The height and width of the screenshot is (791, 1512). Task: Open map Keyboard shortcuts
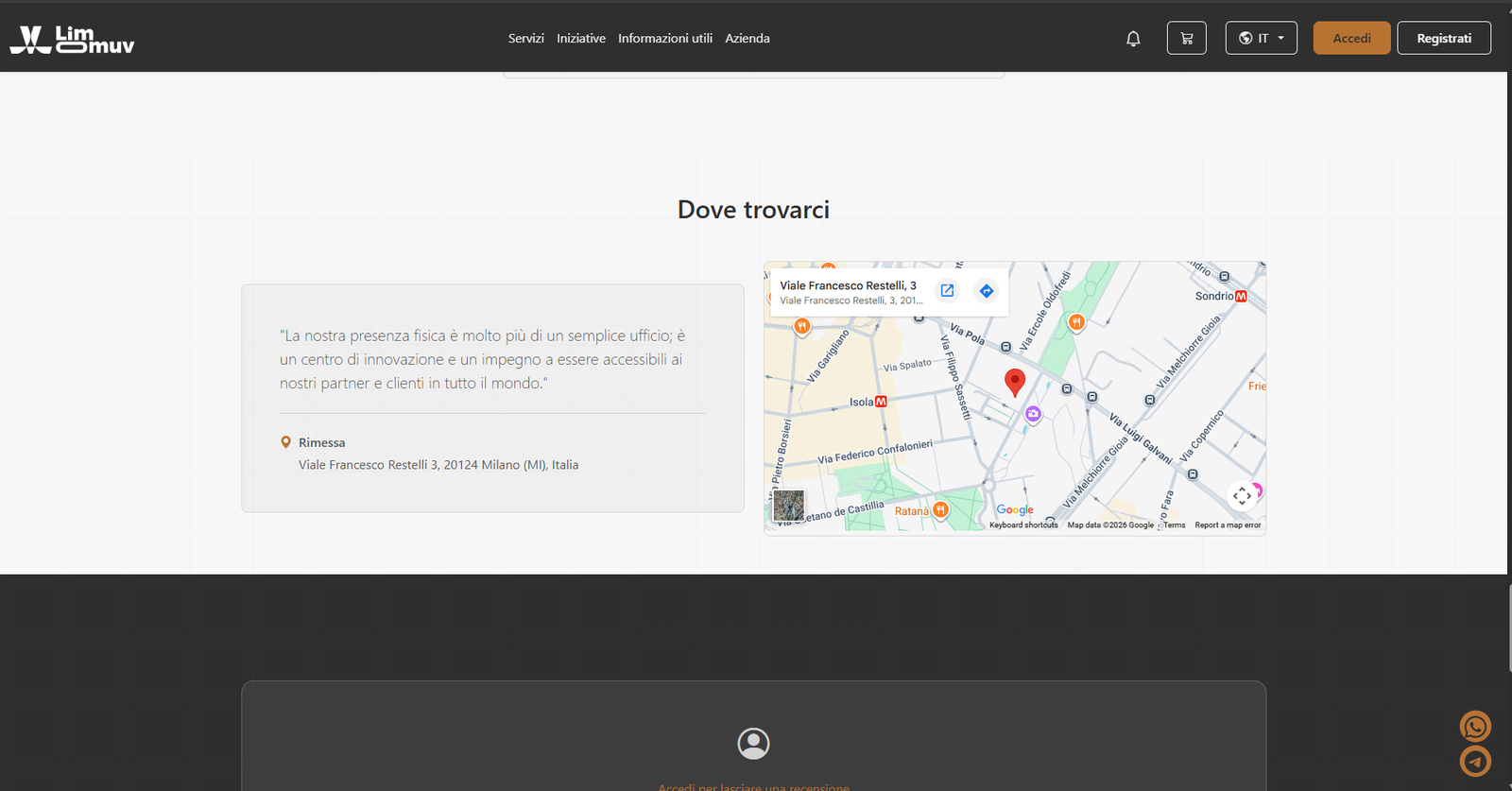[x=1023, y=525]
